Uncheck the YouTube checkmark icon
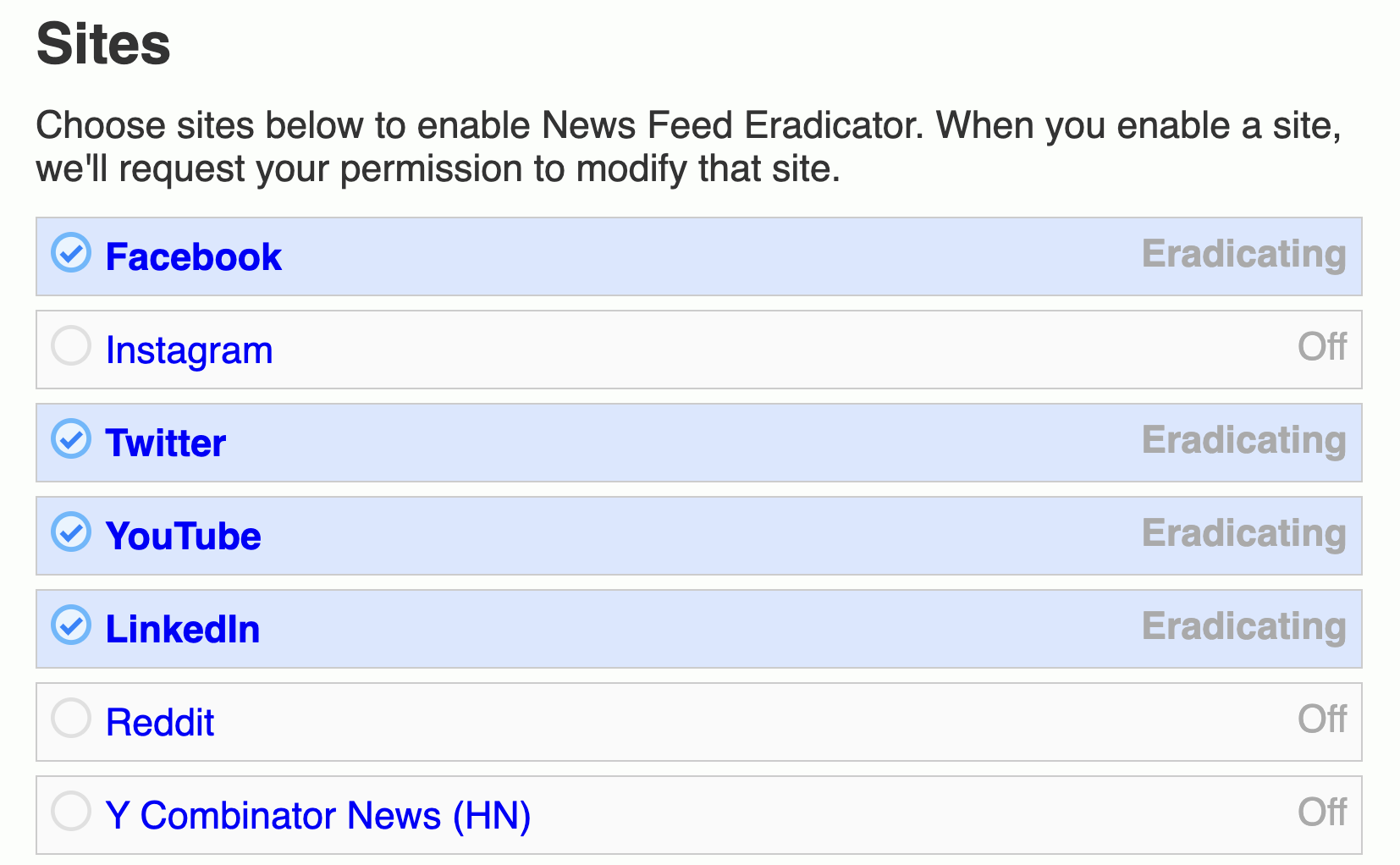This screenshot has width=1400, height=865. [71, 532]
